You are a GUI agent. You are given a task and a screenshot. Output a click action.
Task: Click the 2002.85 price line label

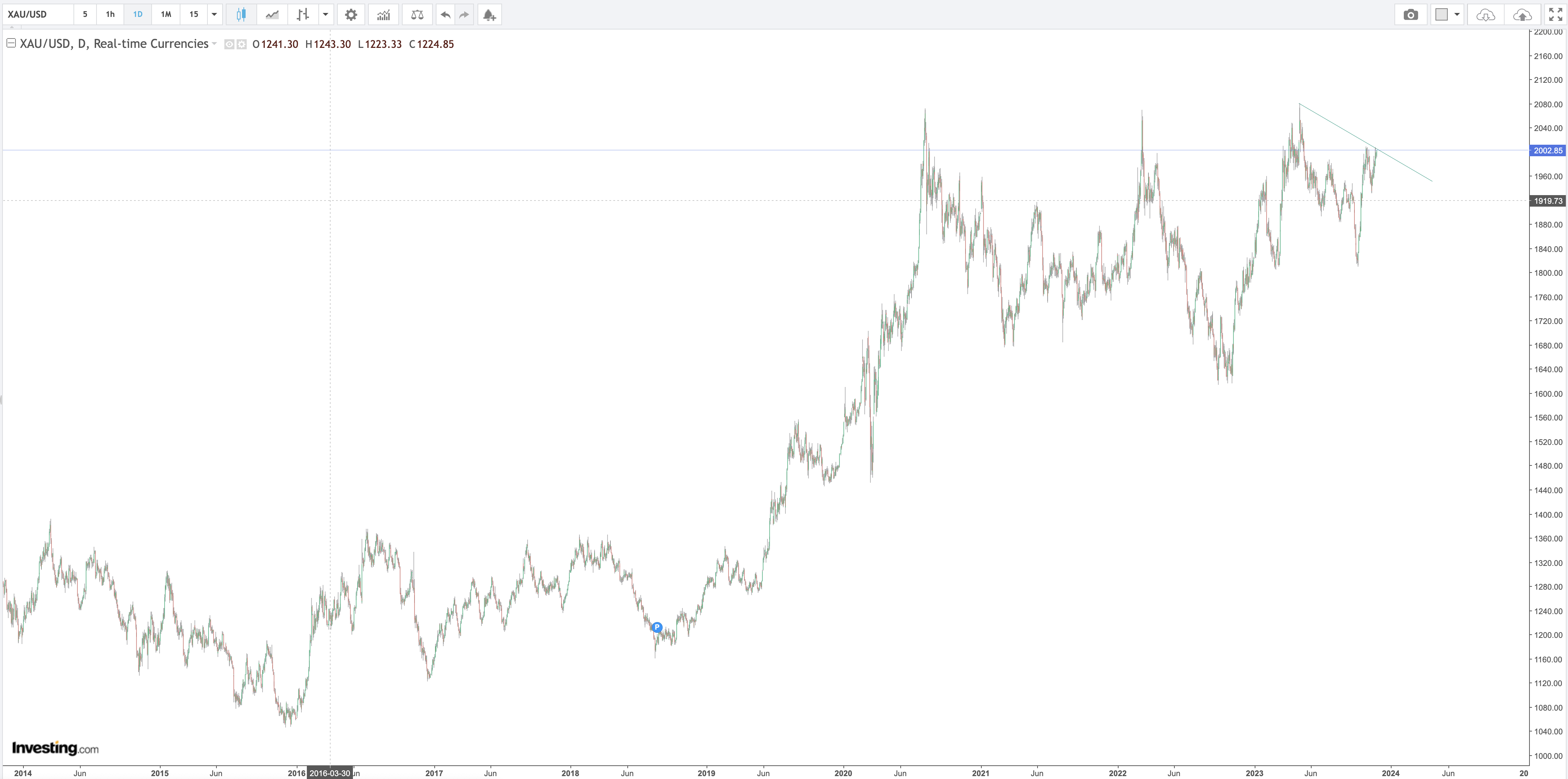[x=1547, y=150]
